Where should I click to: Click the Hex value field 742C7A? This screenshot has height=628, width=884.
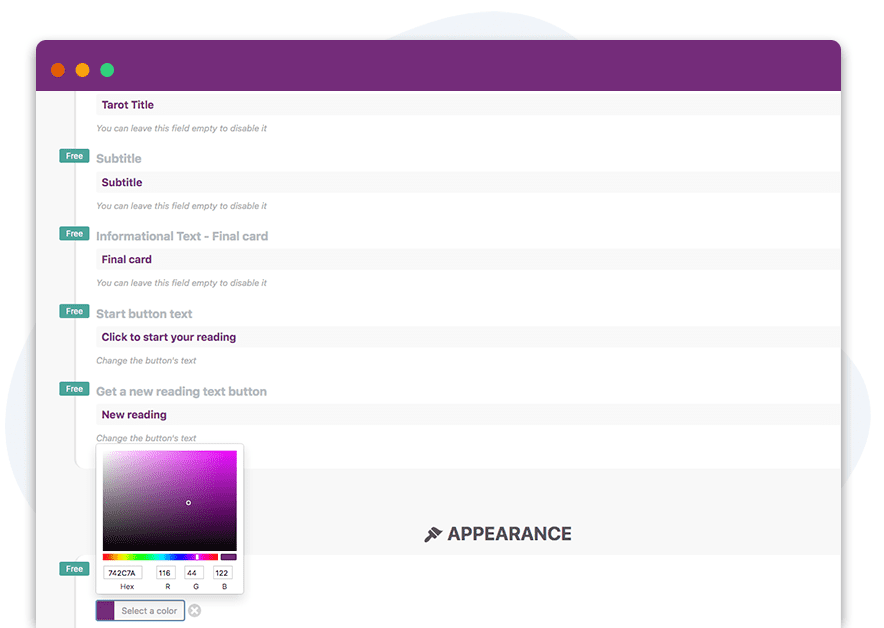pos(122,573)
